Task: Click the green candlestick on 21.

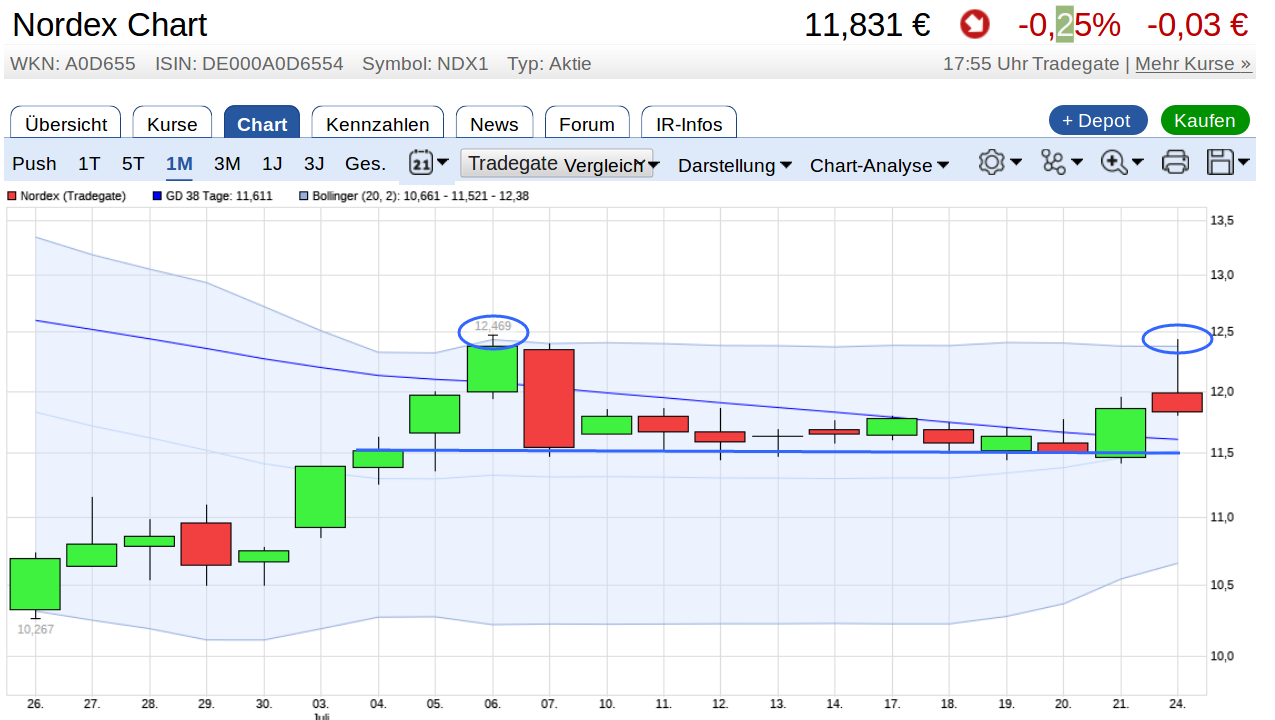Action: (1121, 432)
